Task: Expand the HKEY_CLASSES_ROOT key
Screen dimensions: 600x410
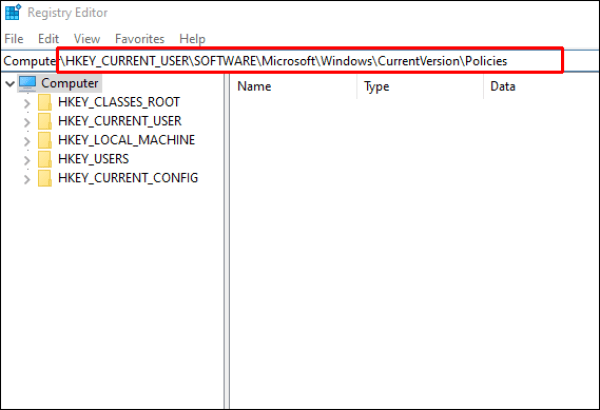Action: [x=27, y=103]
